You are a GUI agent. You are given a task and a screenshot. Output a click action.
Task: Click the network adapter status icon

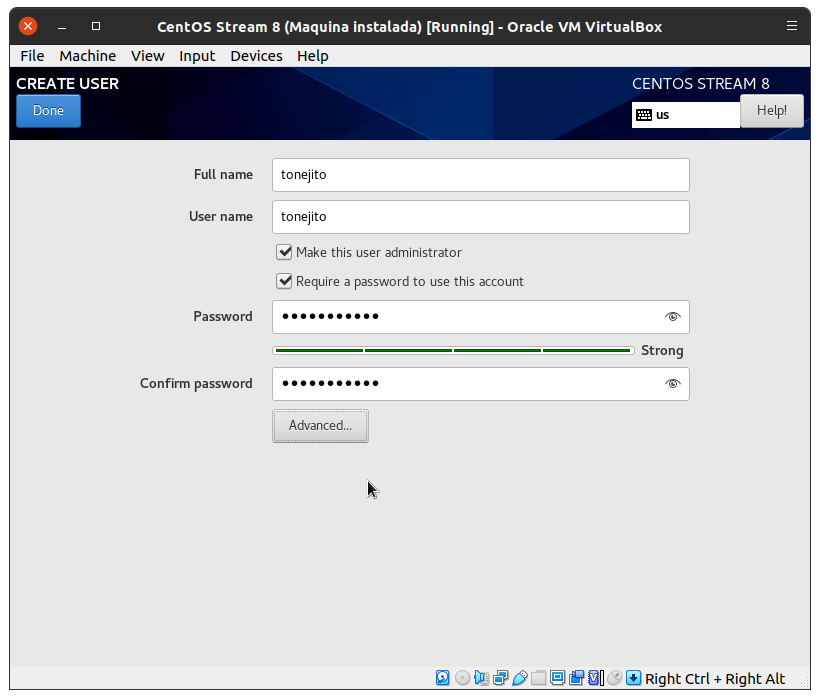500,678
